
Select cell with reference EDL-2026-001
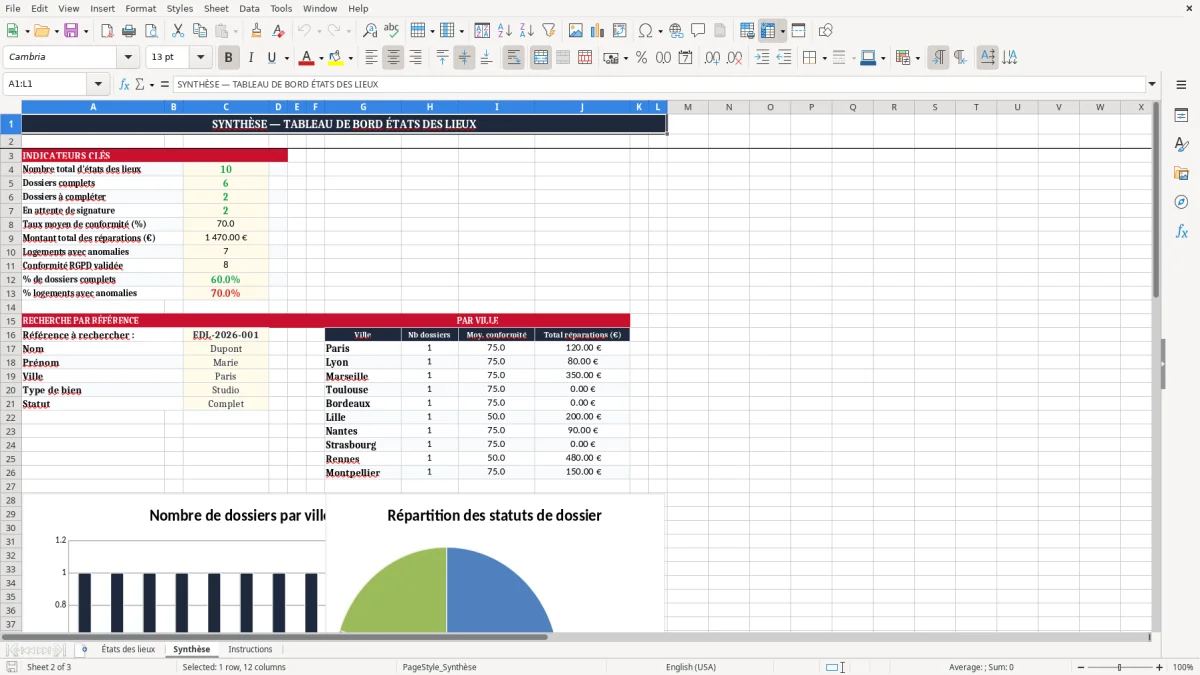click(226, 335)
